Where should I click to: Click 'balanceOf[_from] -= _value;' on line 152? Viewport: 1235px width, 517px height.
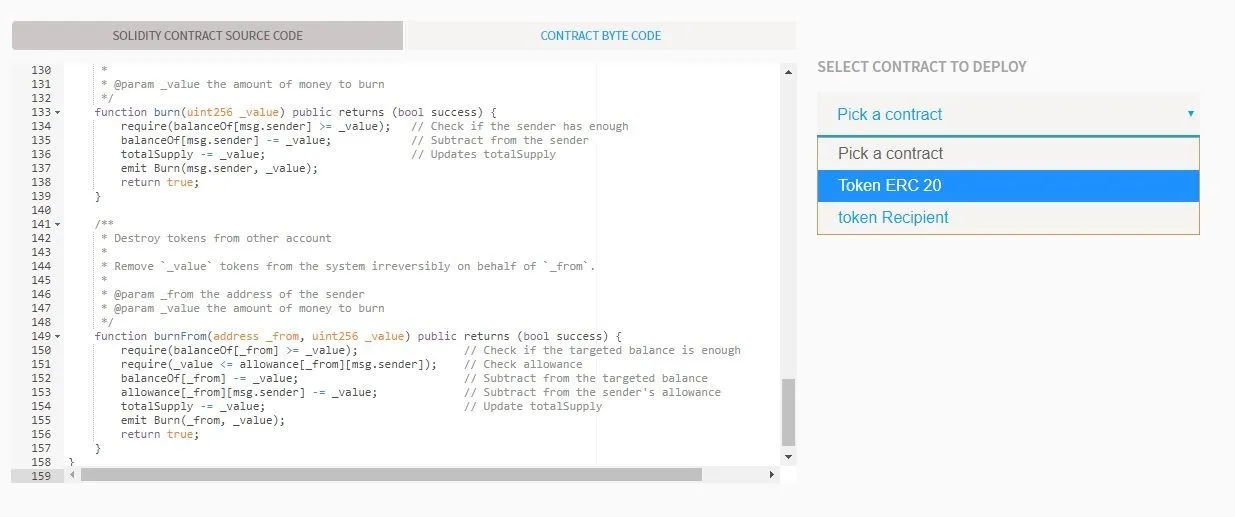(209, 378)
